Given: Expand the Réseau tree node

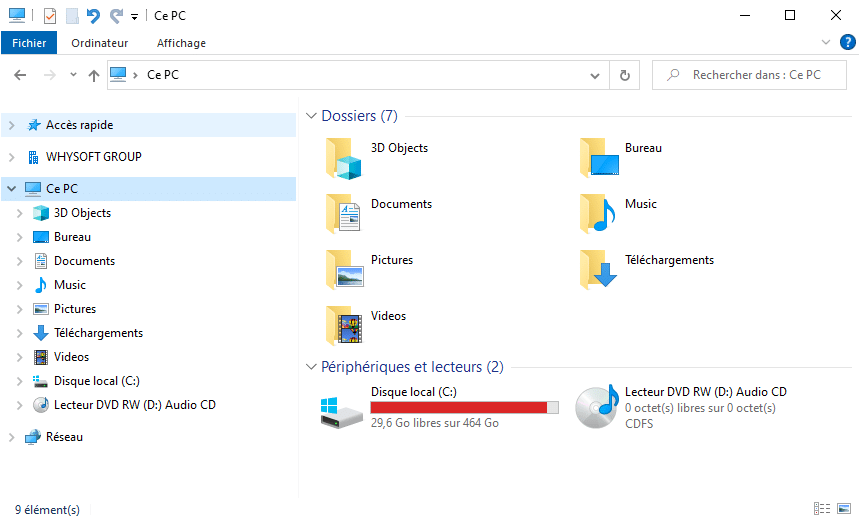Looking at the screenshot, I should click(x=12, y=438).
